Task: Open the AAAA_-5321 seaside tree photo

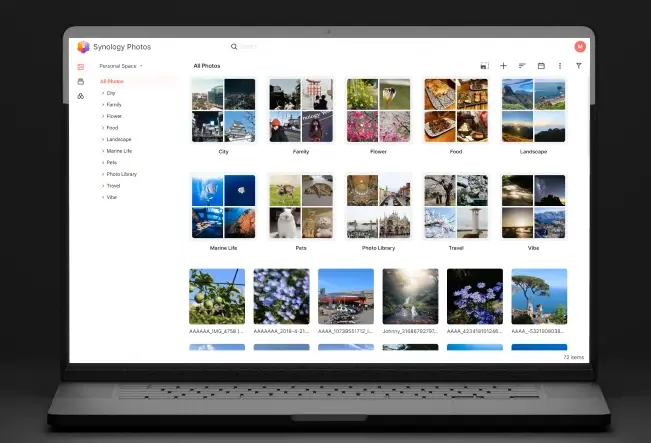Action: point(539,296)
